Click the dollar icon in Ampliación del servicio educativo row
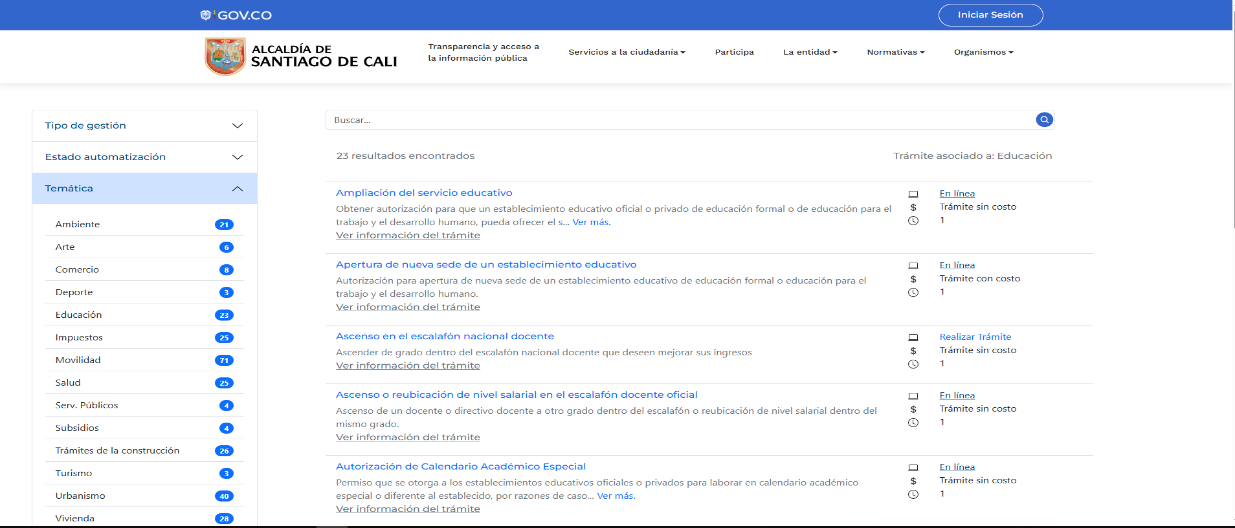The height and width of the screenshot is (528, 1235). pos(913,207)
